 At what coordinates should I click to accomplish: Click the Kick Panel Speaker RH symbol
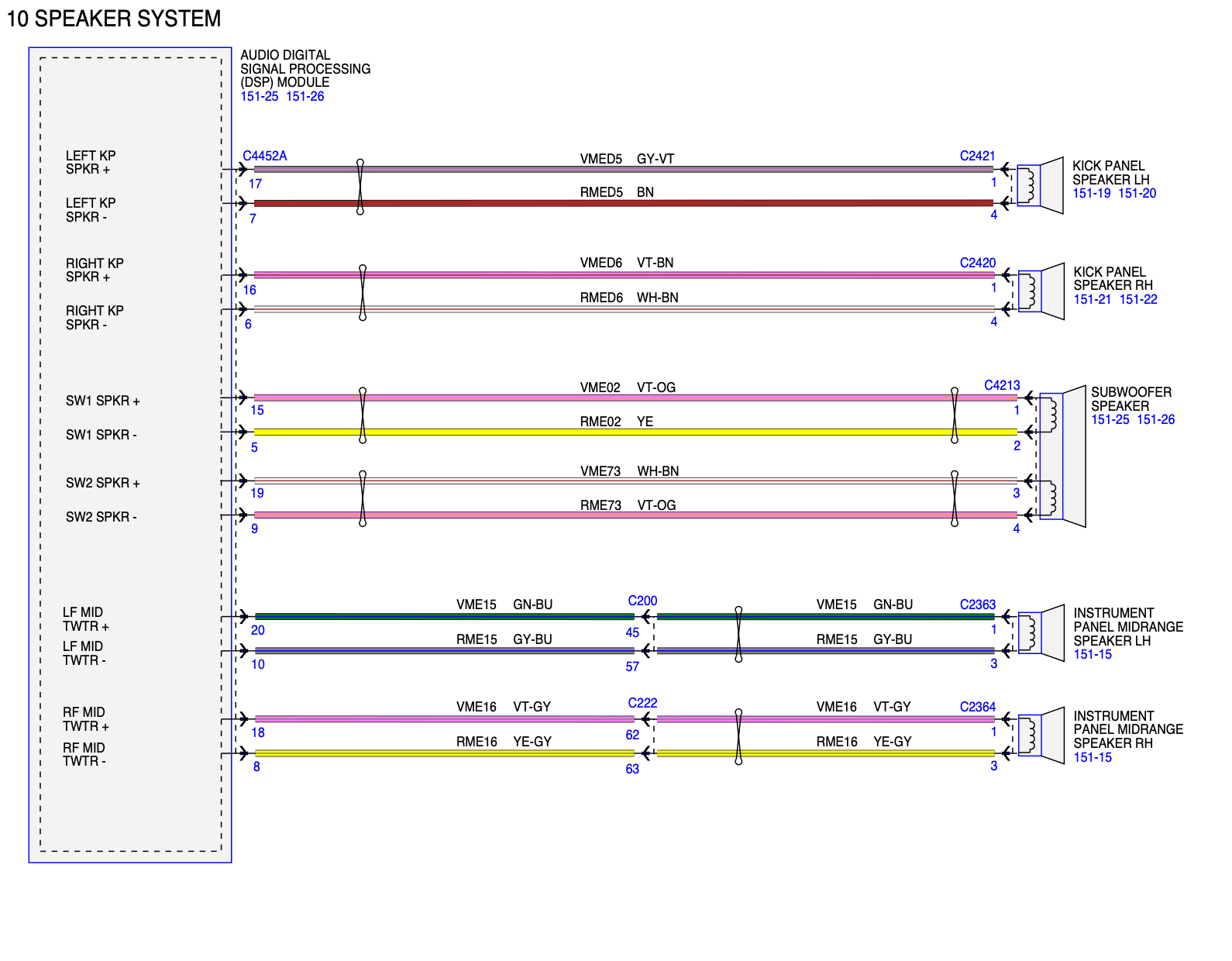click(1041, 291)
